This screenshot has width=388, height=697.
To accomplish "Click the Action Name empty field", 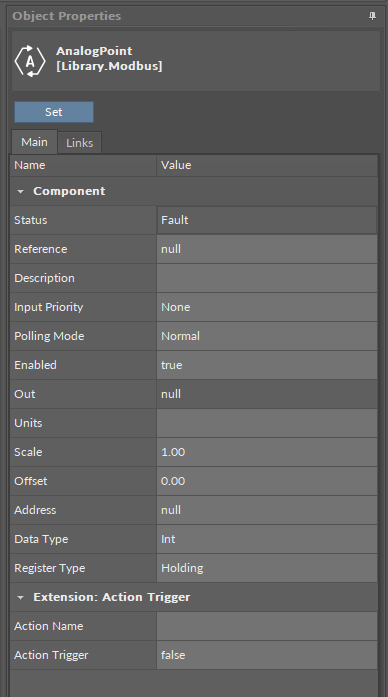I will coord(267,626).
